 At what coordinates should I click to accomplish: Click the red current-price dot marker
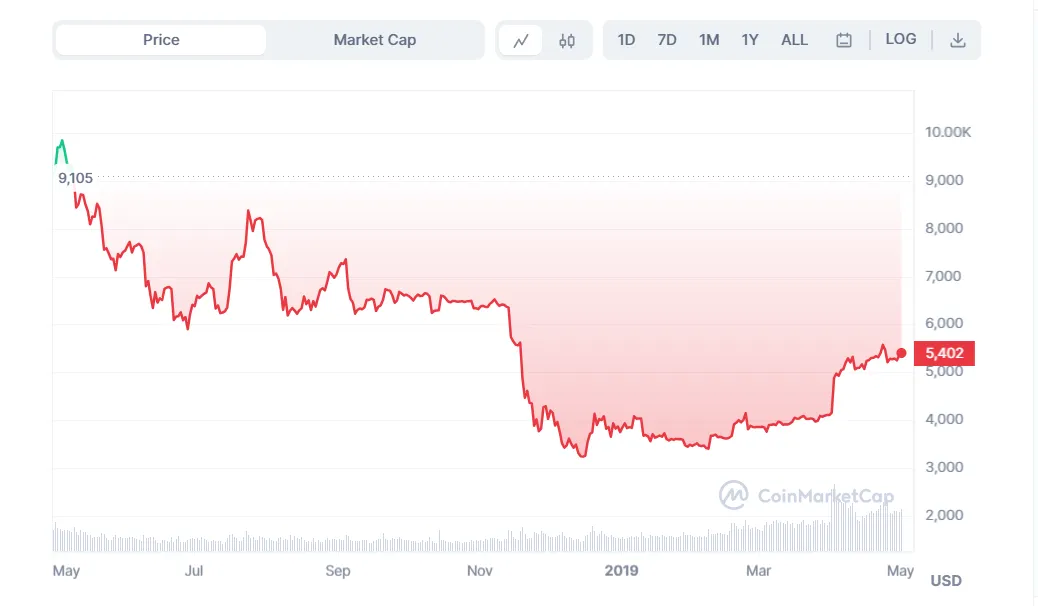coord(902,353)
